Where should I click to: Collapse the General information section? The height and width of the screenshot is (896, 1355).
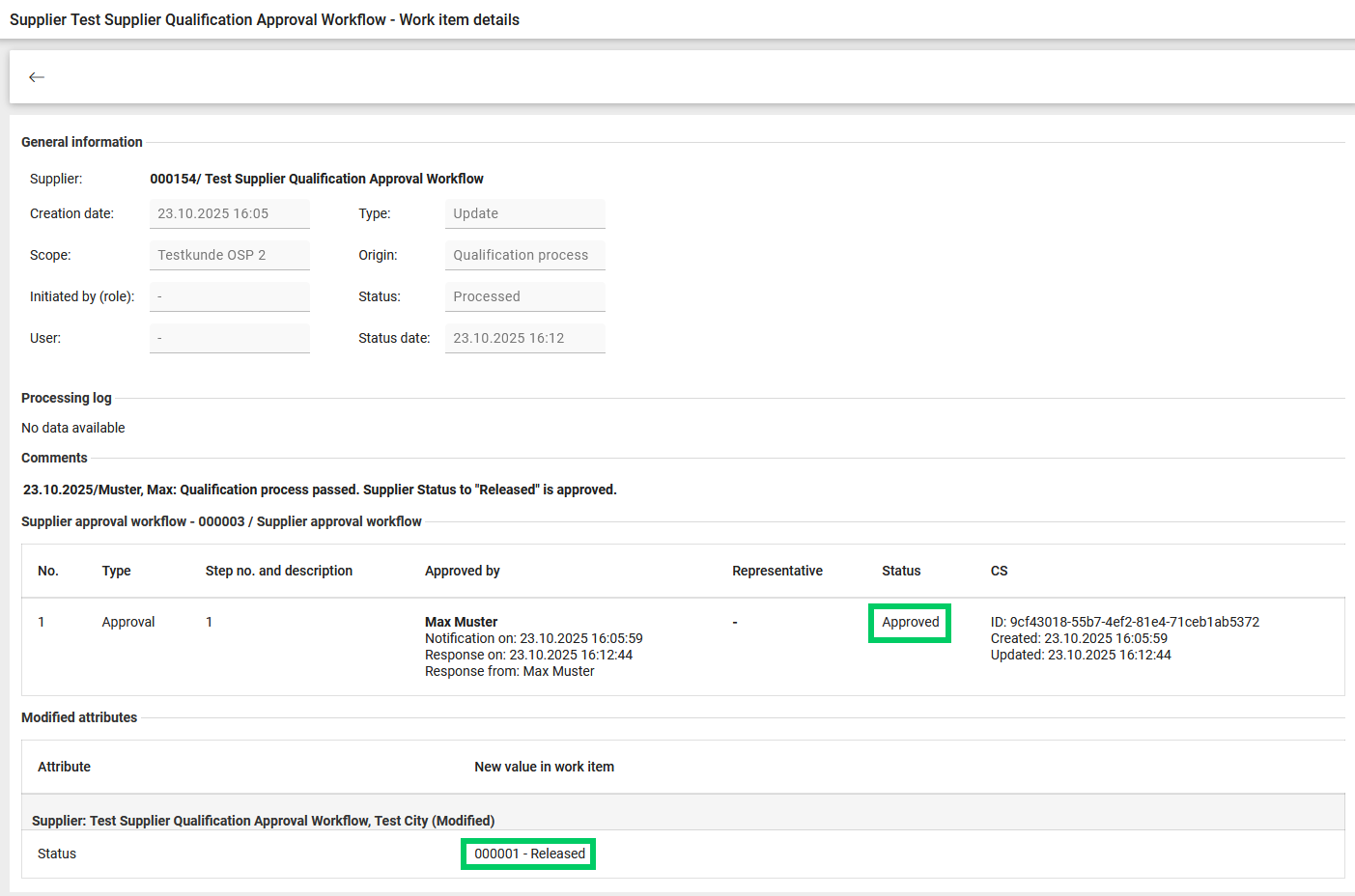pyautogui.click(x=81, y=141)
